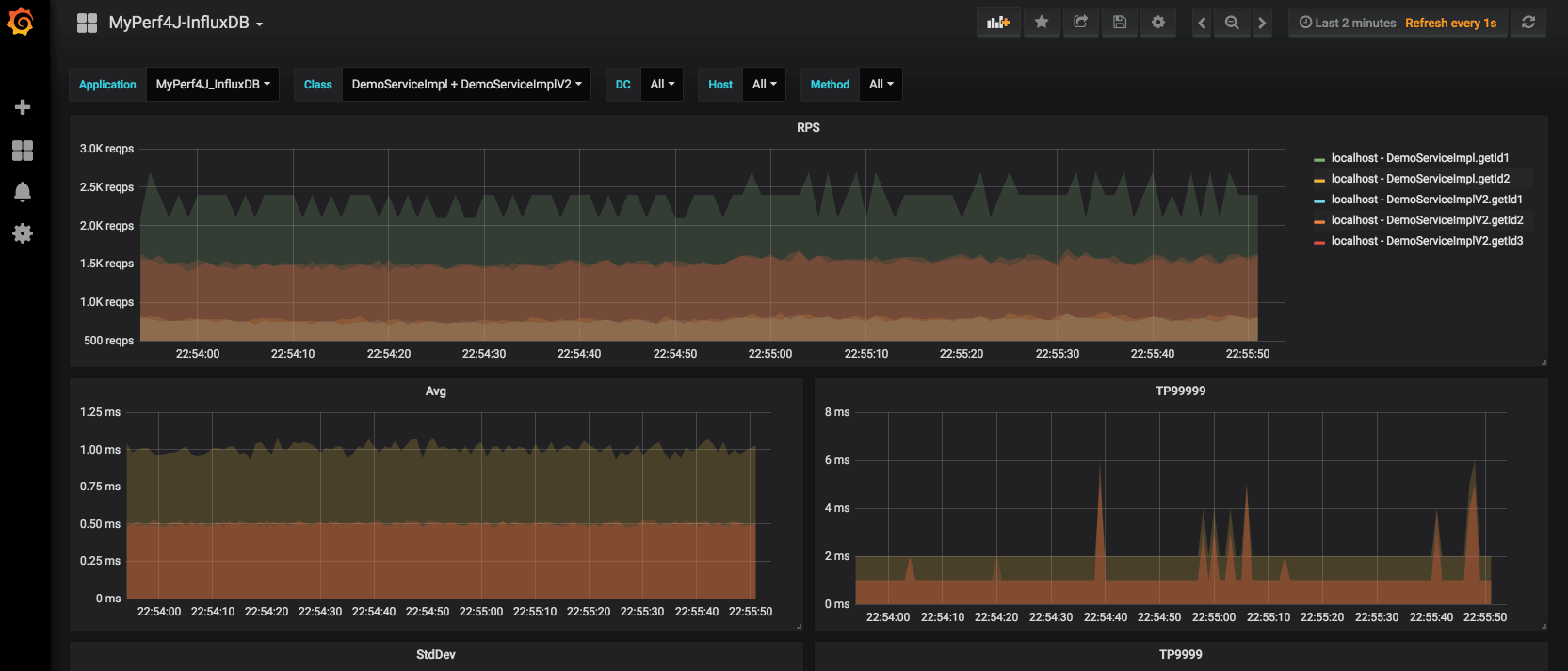Open the Dashboards icon in sidebar
The width and height of the screenshot is (1568, 671).
[23, 151]
